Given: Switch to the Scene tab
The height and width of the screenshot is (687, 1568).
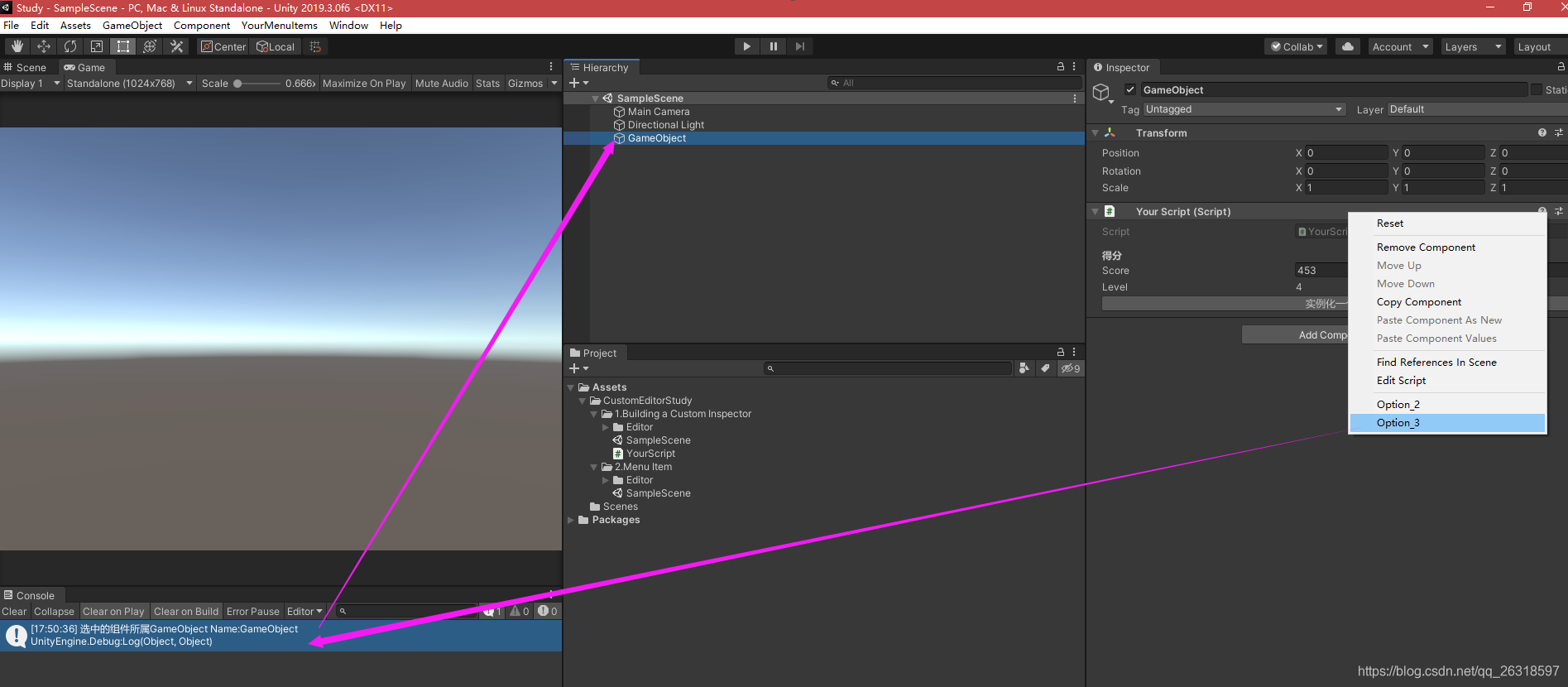Looking at the screenshot, I should coord(26,67).
